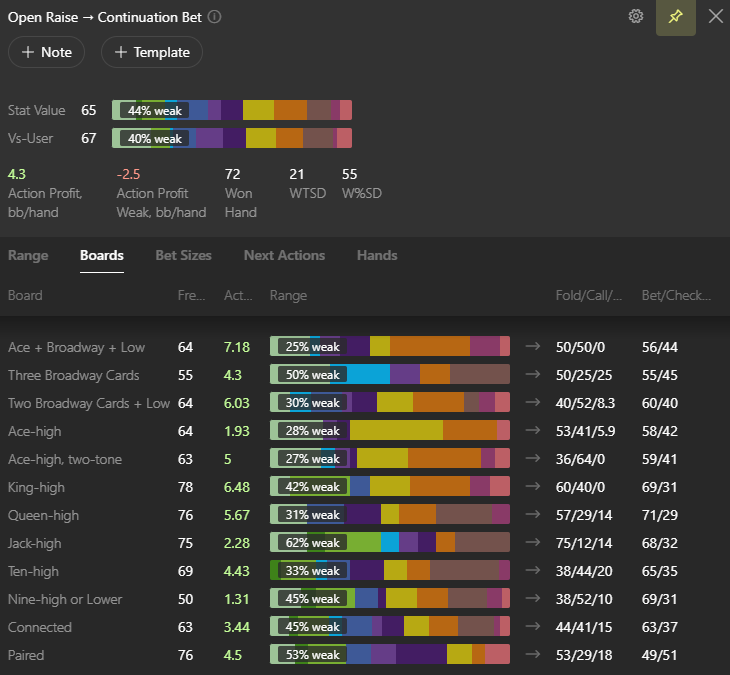
Task: Click the 53% weak range bar
Action: (390, 655)
